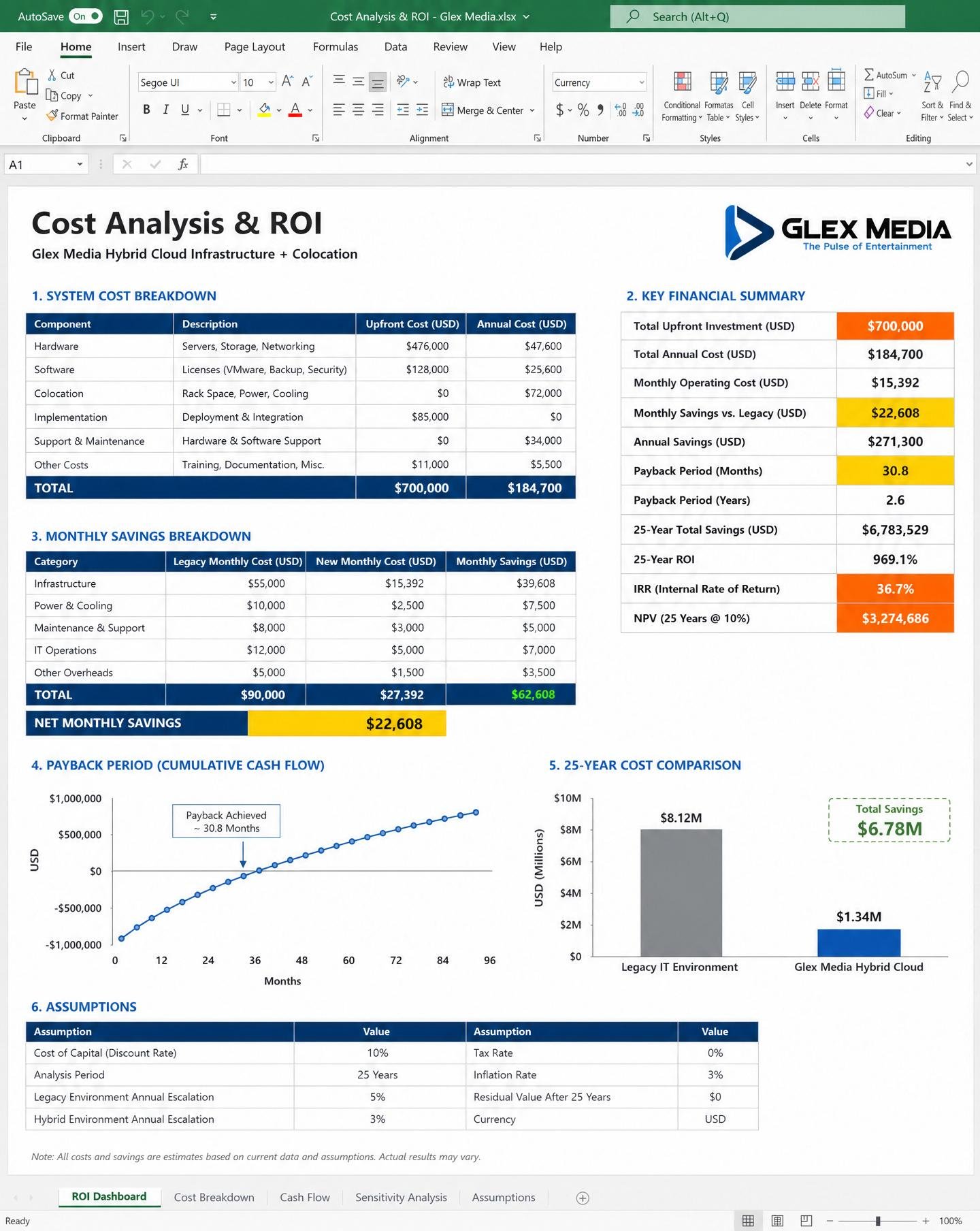Adjust the zoom slider handle
The height and width of the screenshot is (1231, 980).
878,1221
